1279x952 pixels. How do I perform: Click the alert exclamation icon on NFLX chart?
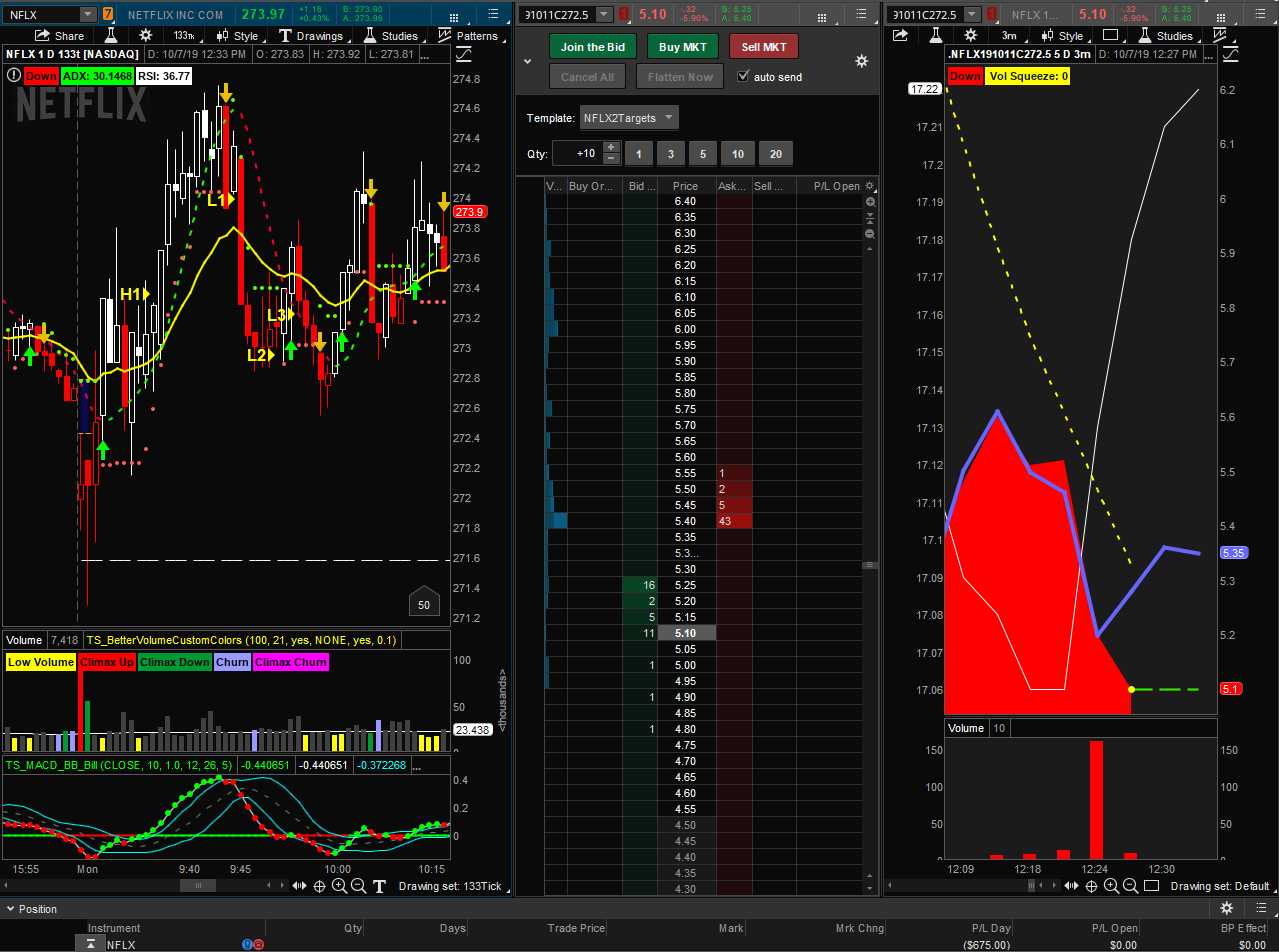(x=14, y=75)
